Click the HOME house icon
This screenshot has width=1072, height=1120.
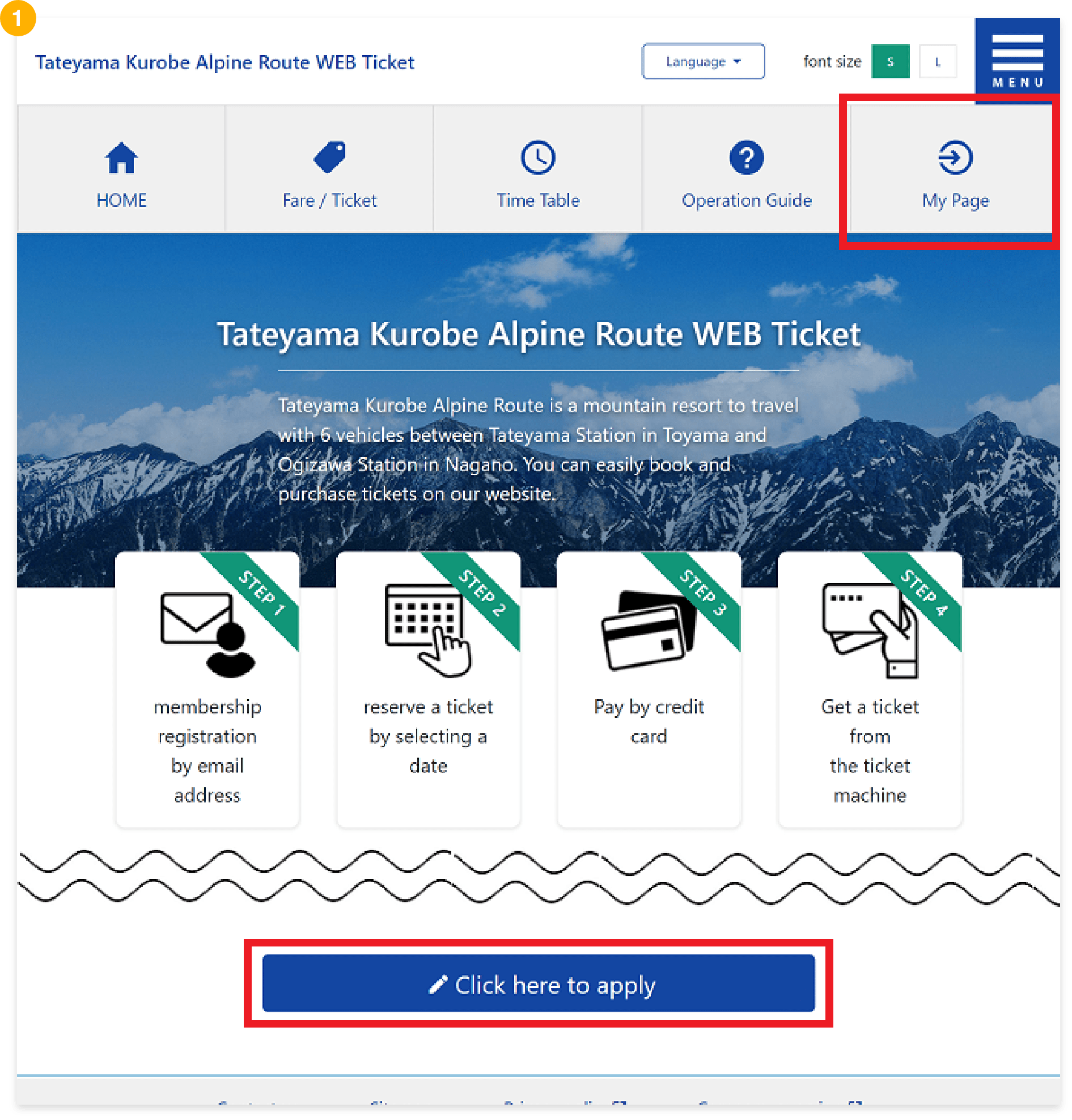121,157
